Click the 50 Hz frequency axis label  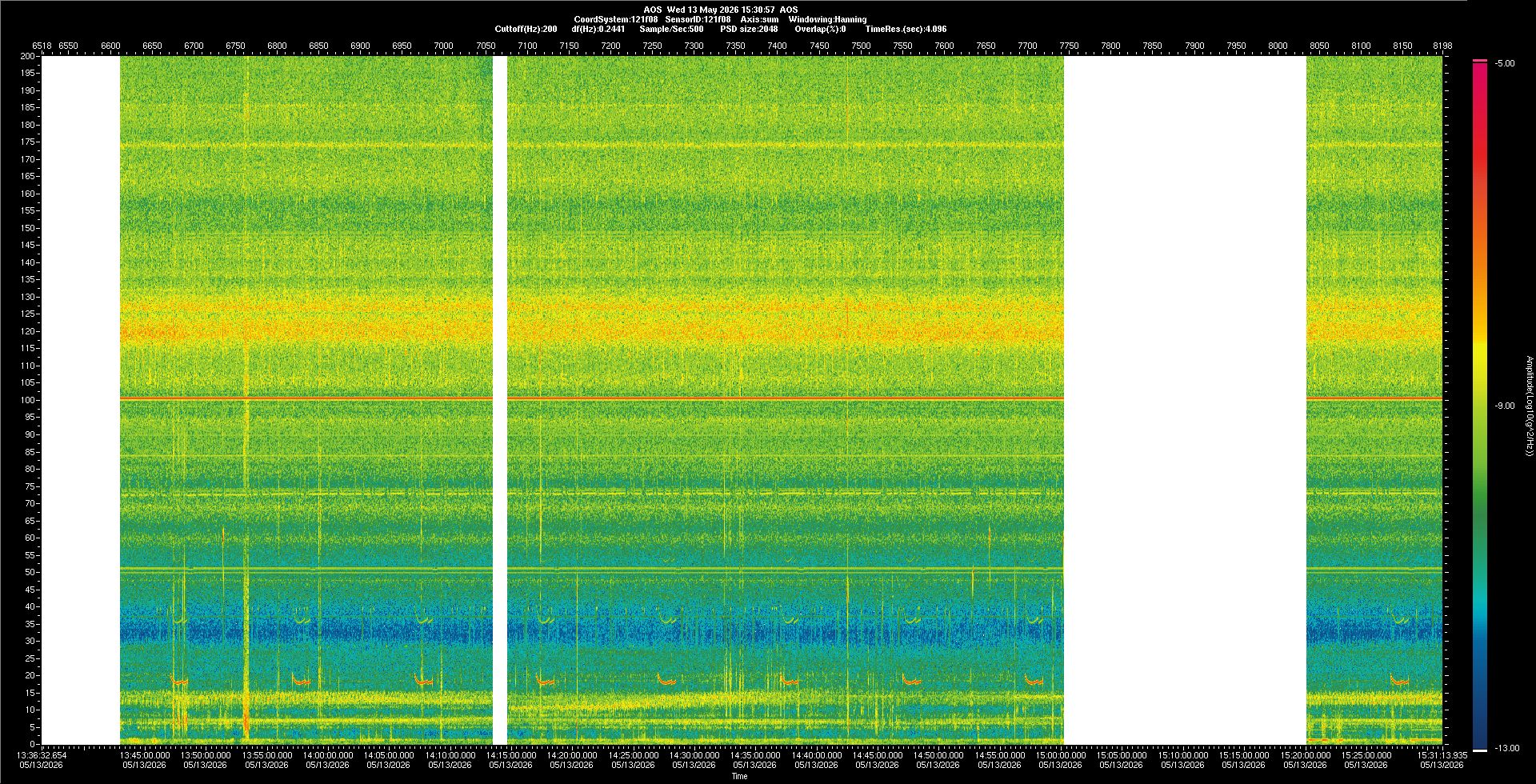(x=30, y=572)
